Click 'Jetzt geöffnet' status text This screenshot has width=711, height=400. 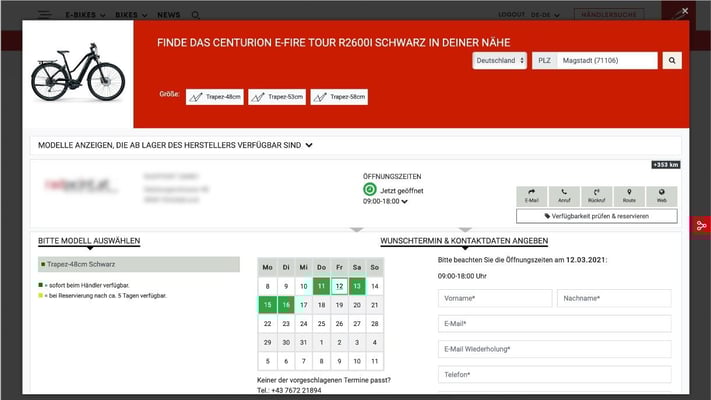(x=402, y=191)
